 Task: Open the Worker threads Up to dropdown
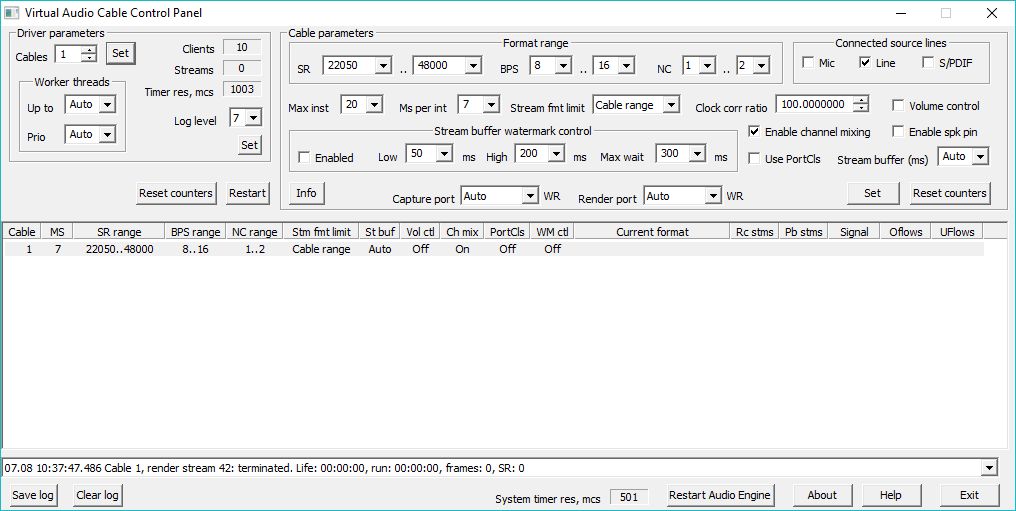pos(108,104)
